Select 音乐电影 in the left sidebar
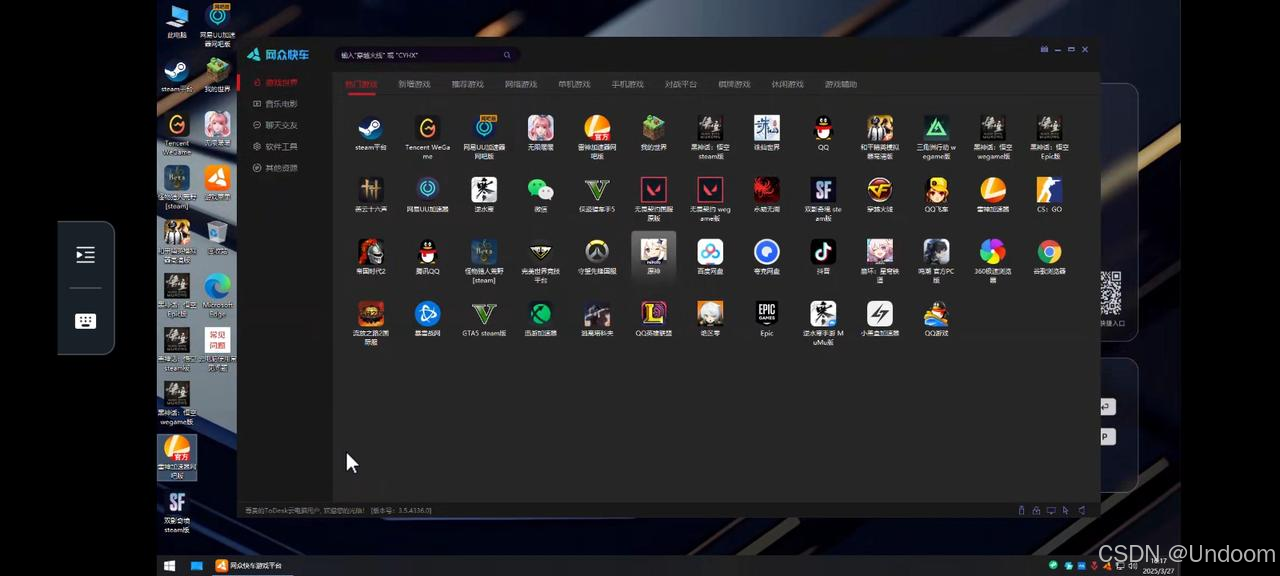 [275, 104]
